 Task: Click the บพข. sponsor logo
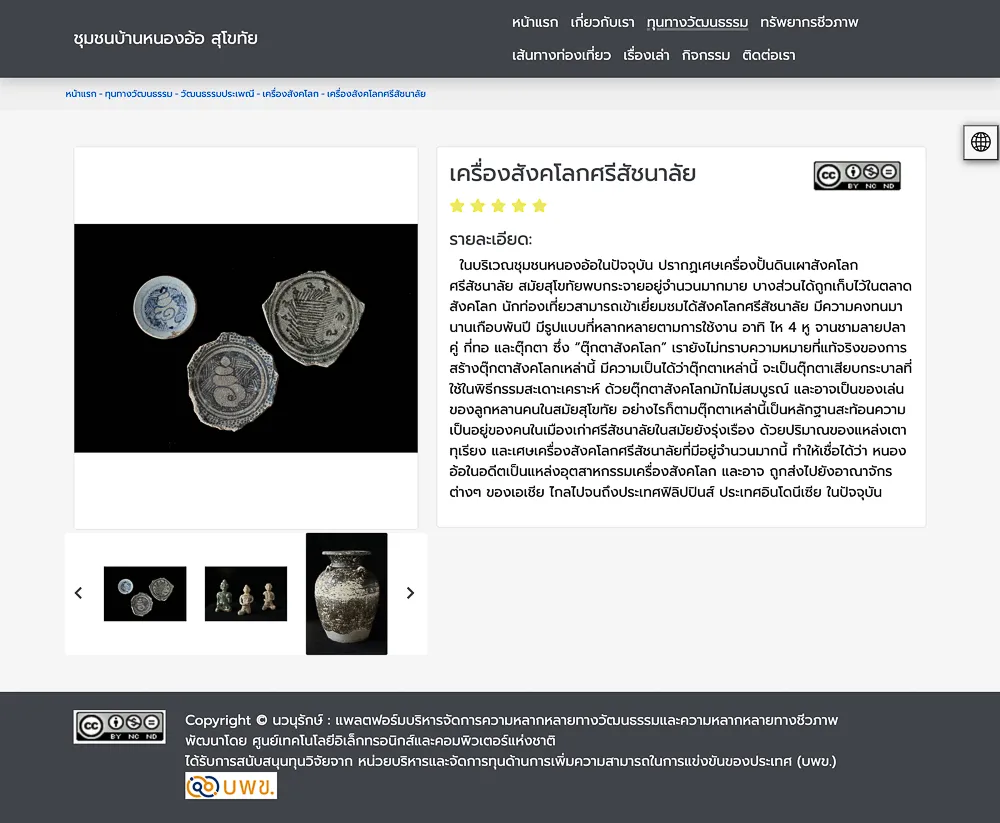click(231, 786)
